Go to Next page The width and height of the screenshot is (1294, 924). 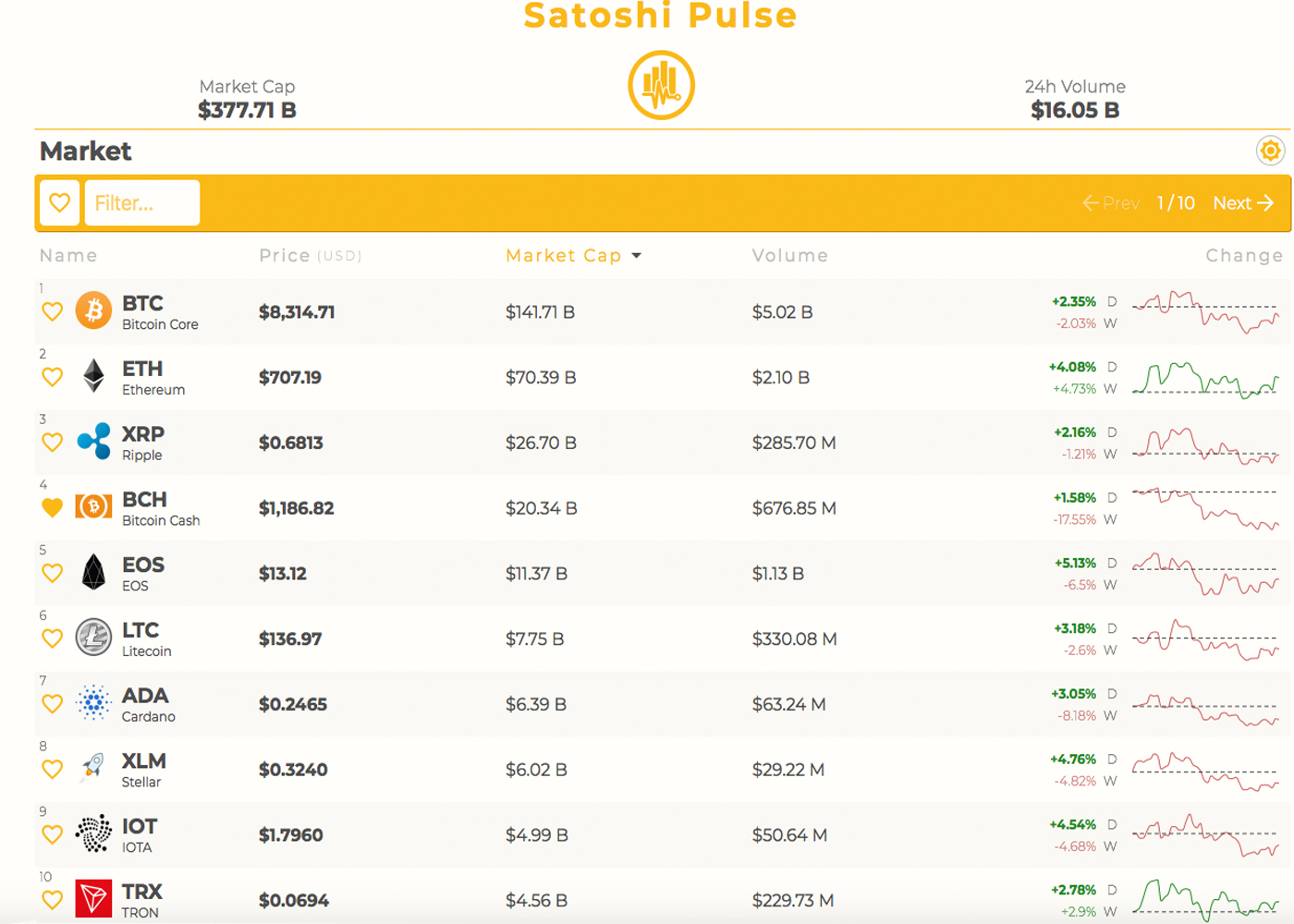pyautogui.click(x=1243, y=202)
